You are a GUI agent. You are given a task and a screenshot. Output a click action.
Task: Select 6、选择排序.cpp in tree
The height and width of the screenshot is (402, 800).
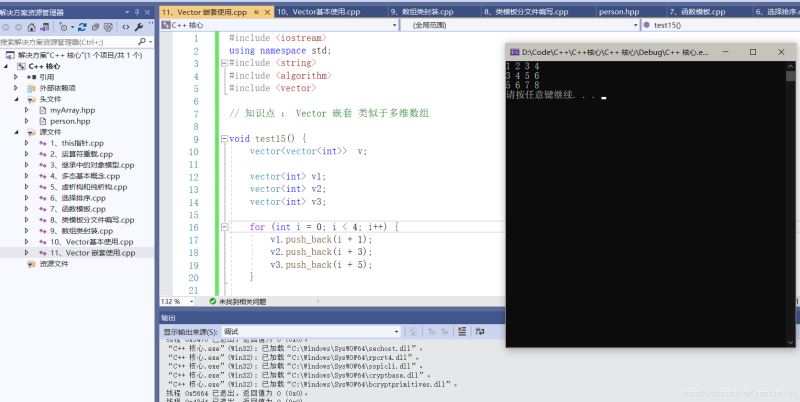[78, 198]
